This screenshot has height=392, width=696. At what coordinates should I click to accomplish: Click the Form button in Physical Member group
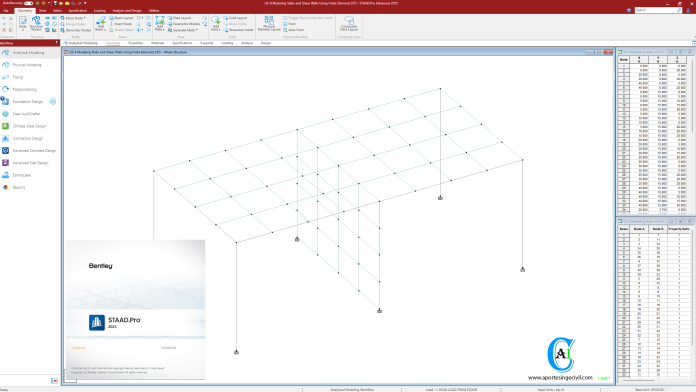tap(290, 24)
